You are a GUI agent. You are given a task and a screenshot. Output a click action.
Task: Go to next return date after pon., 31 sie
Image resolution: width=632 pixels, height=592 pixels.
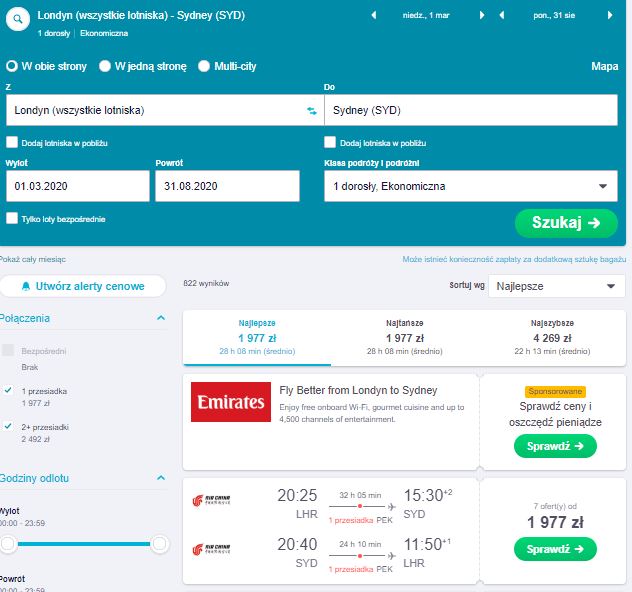coord(610,15)
